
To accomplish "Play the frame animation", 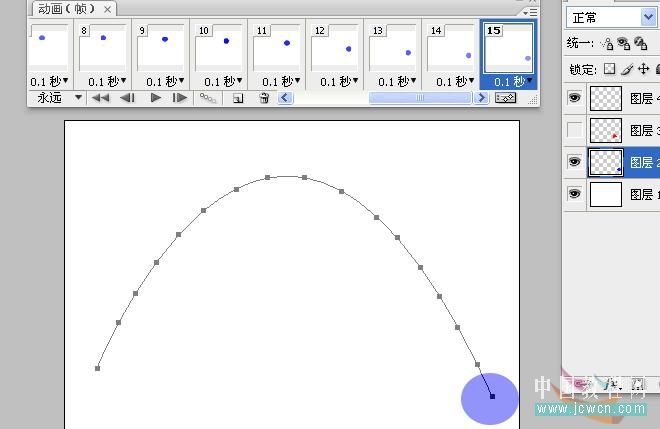I will click(x=156, y=98).
